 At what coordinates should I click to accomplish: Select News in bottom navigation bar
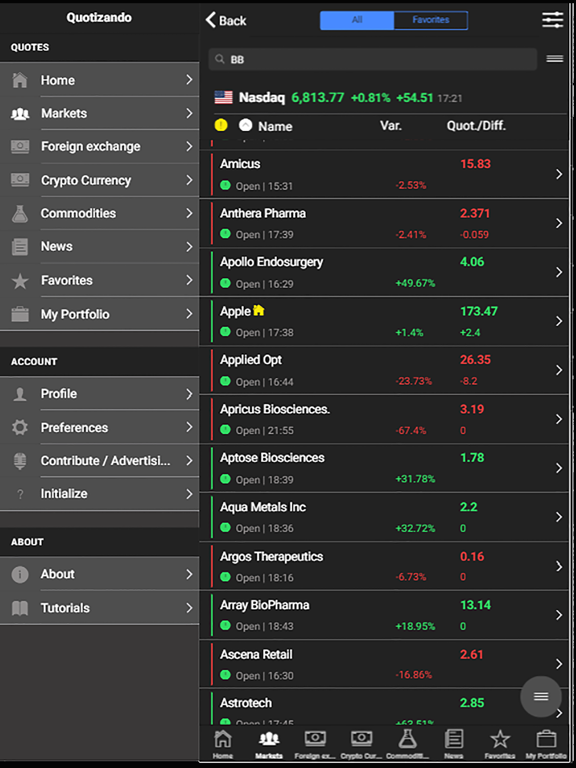(x=454, y=744)
